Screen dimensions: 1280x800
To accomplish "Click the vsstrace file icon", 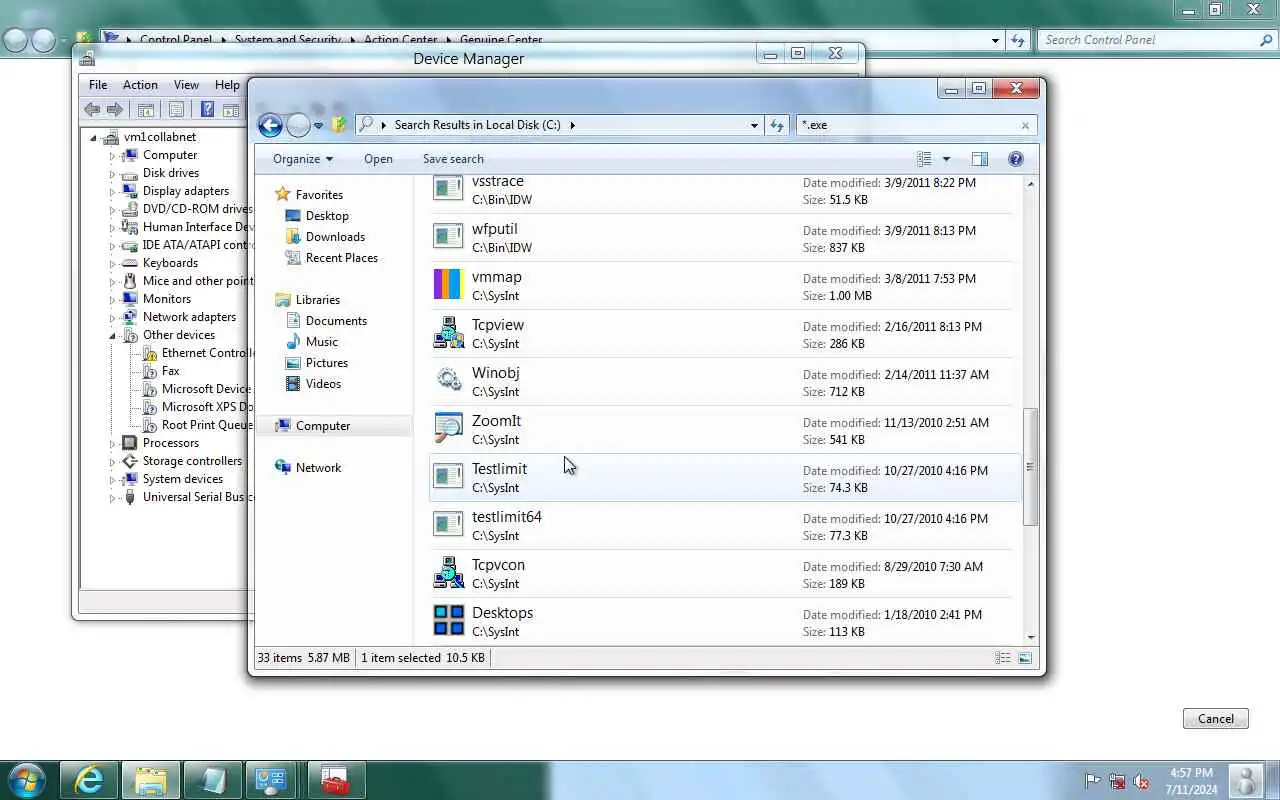I will point(448,188).
